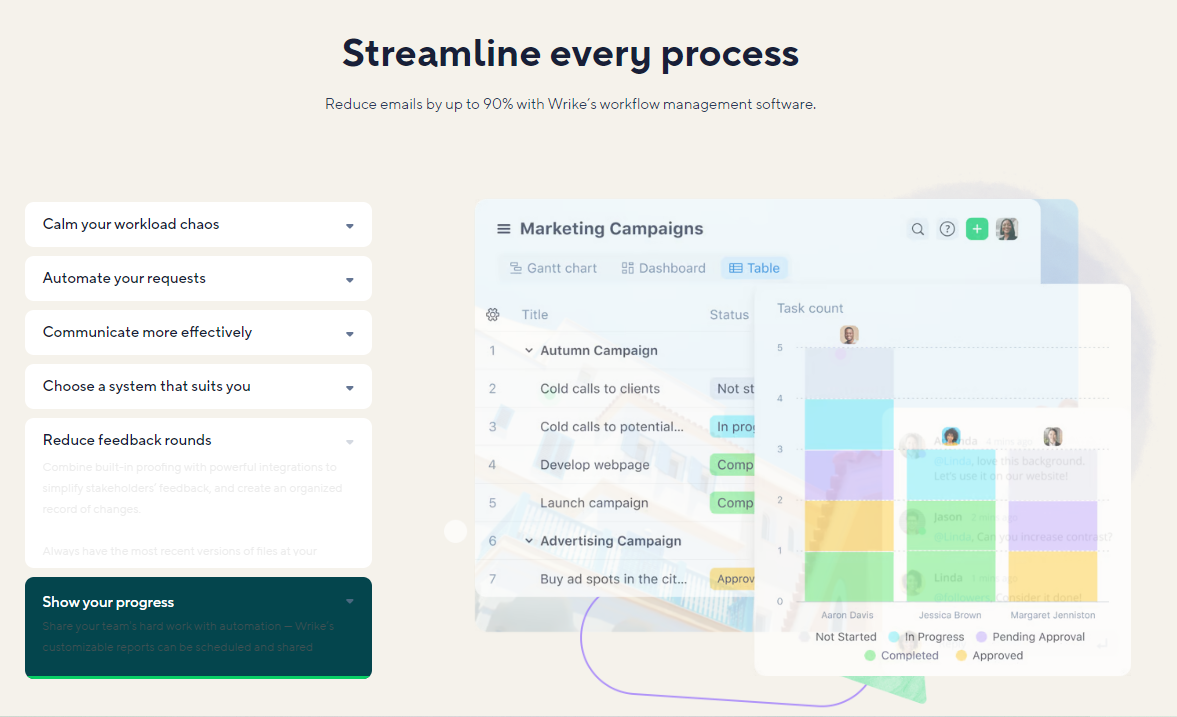Open the help question mark icon
This screenshot has width=1177, height=717.
947,229
